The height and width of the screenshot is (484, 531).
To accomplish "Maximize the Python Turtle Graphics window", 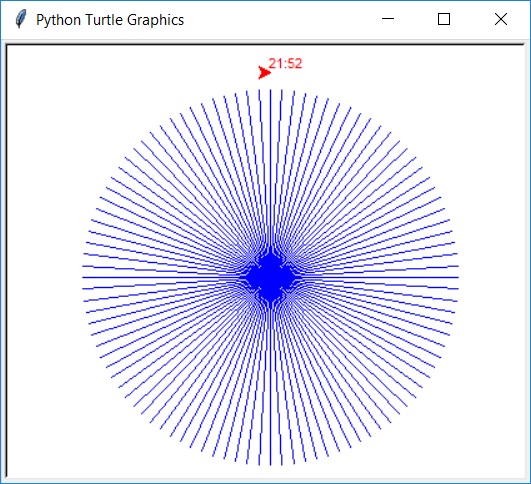I will [444, 19].
